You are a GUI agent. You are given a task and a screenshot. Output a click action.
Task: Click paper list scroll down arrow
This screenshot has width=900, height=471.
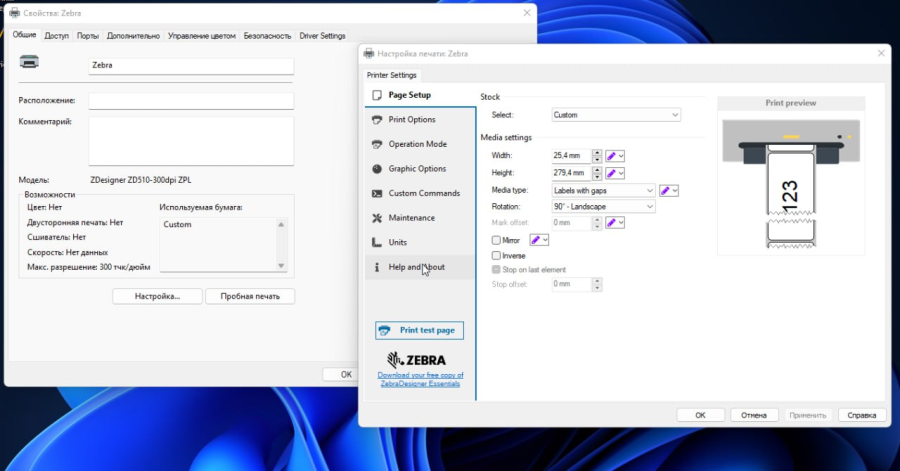click(281, 266)
